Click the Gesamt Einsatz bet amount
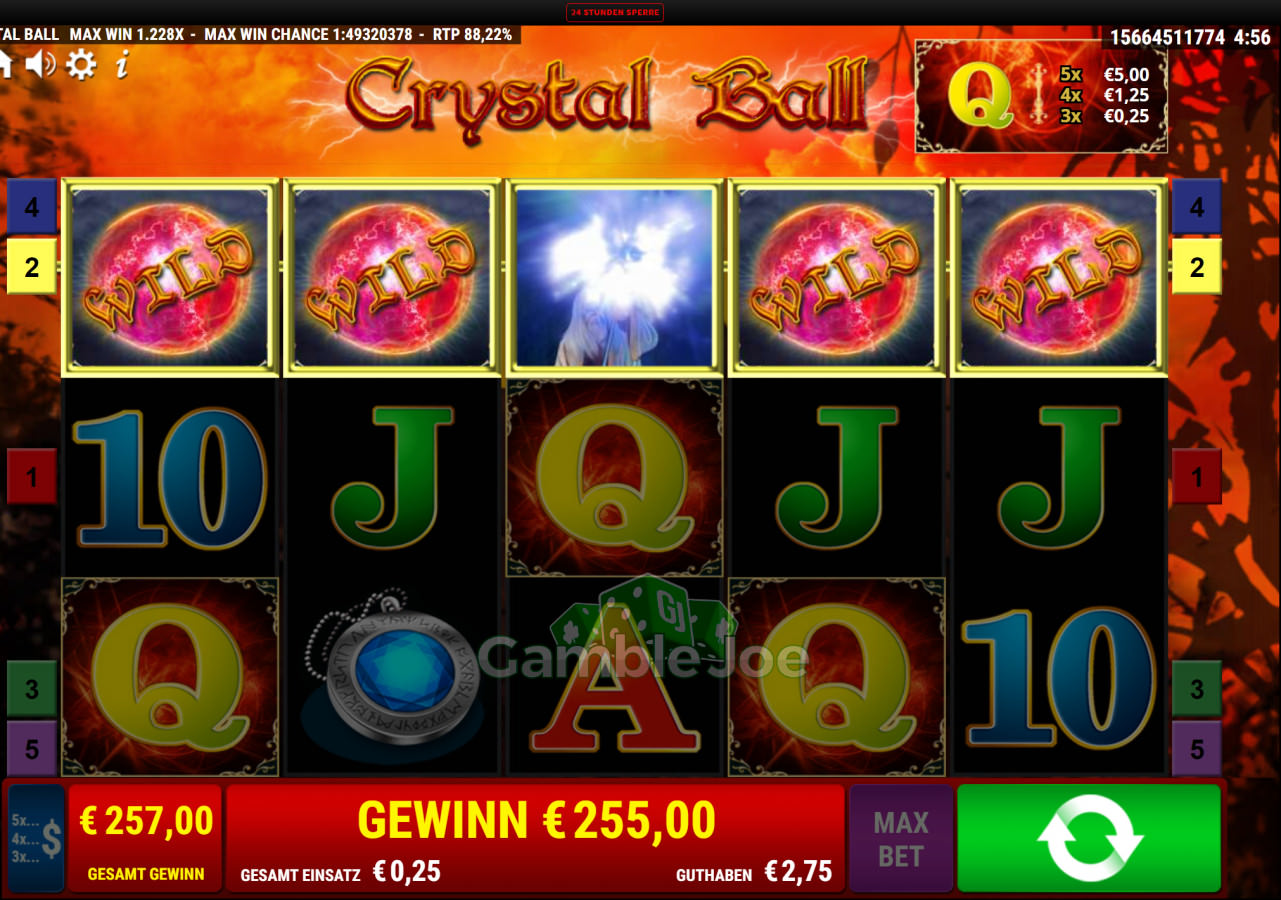1281x900 pixels. coord(407,872)
